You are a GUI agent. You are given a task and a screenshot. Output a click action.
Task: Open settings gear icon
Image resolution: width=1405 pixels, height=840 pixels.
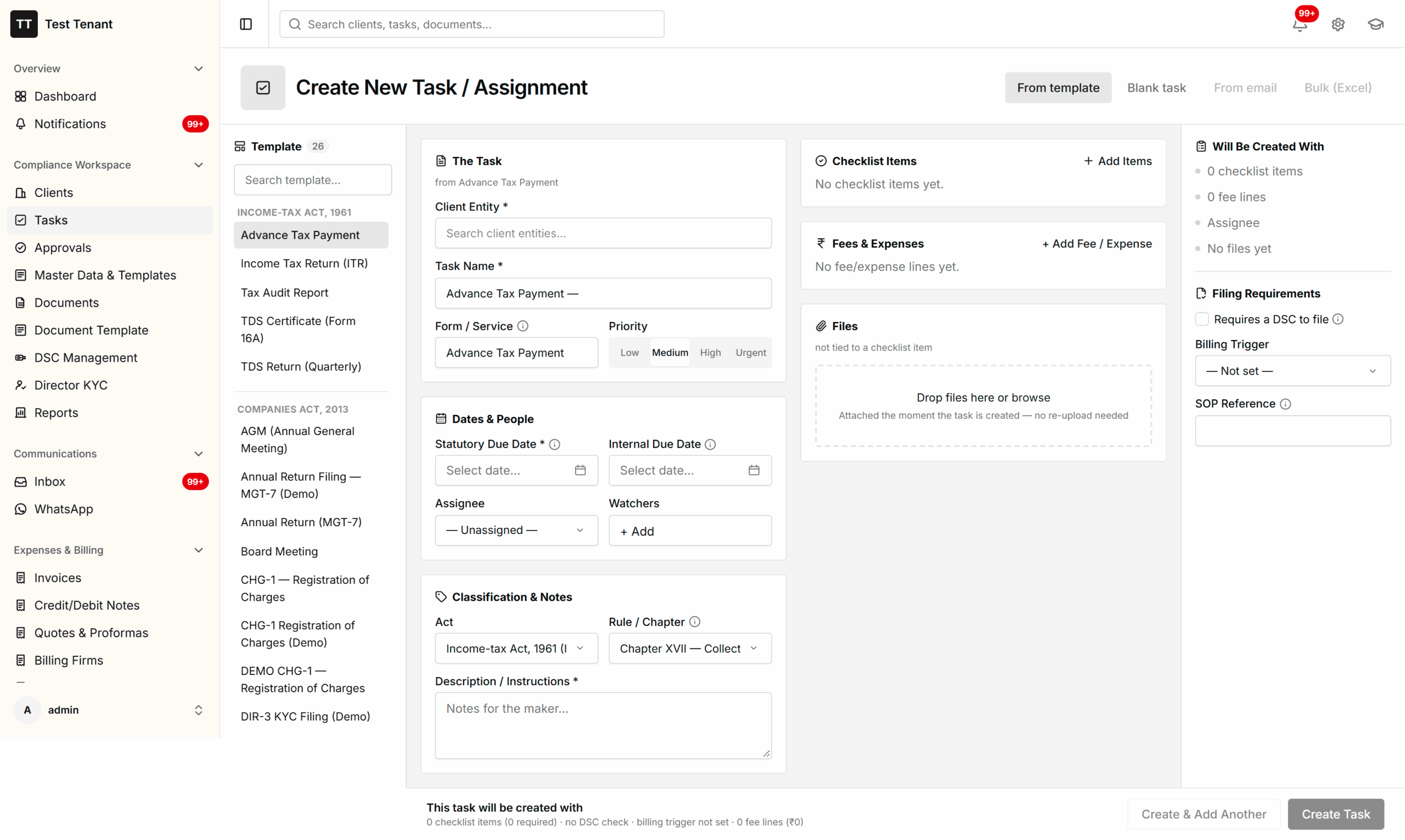tap(1337, 24)
